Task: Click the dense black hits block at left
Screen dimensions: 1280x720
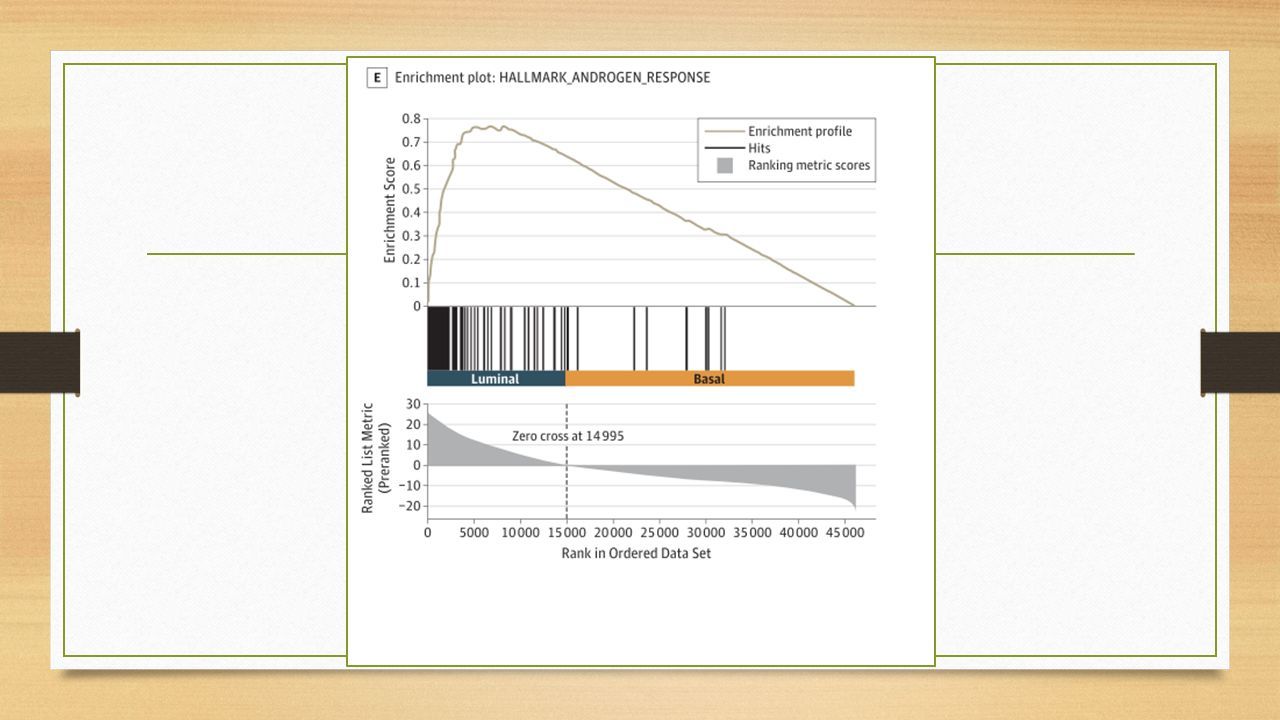Action: pyautogui.click(x=438, y=338)
